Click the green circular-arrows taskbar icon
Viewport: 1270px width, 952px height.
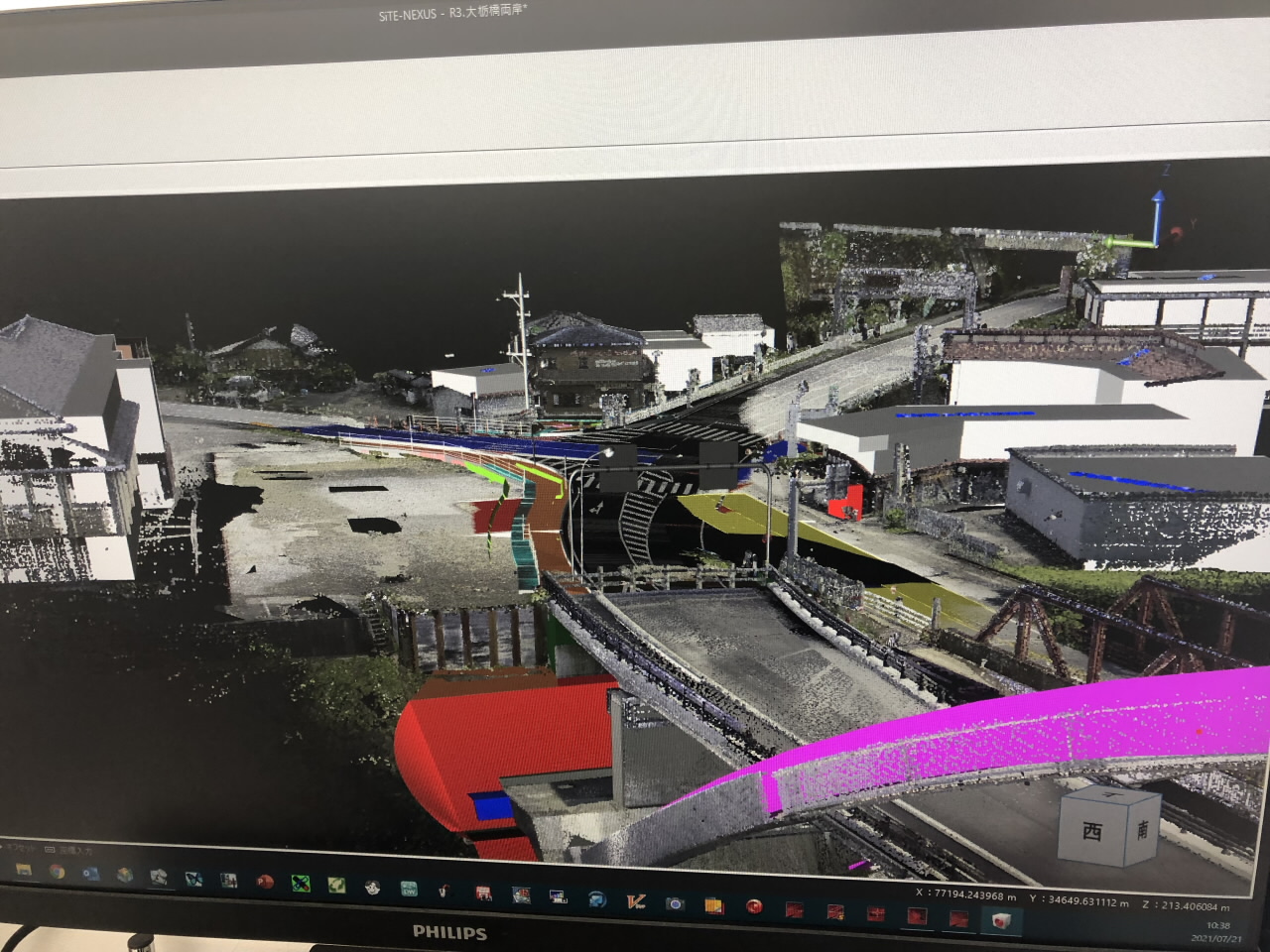pyautogui.click(x=336, y=885)
